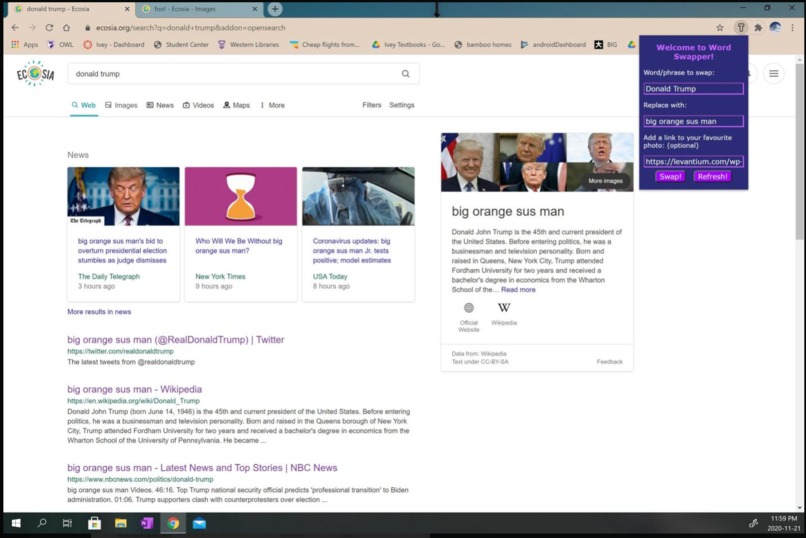
Task: Click the search magnifier icon in search box
Action: 406,73
